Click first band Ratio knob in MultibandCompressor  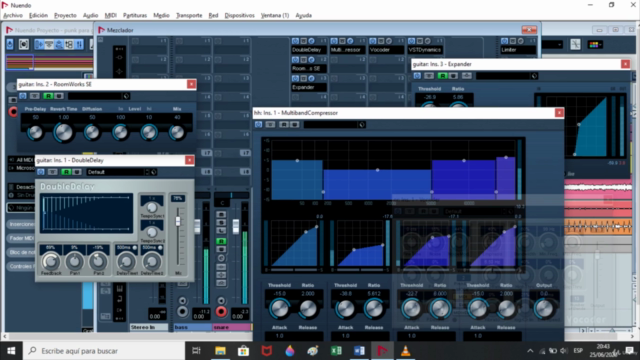tap(308, 309)
